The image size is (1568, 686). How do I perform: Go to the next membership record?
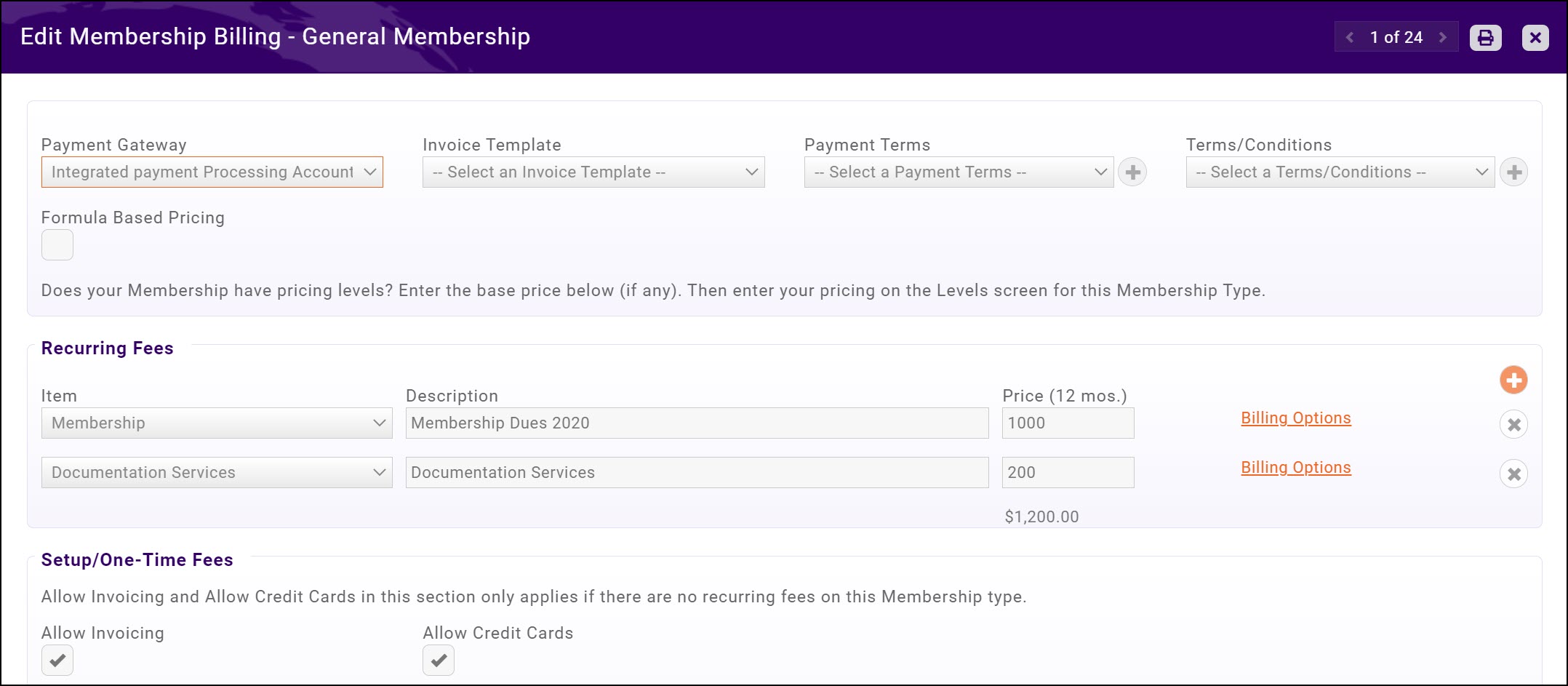(1443, 37)
